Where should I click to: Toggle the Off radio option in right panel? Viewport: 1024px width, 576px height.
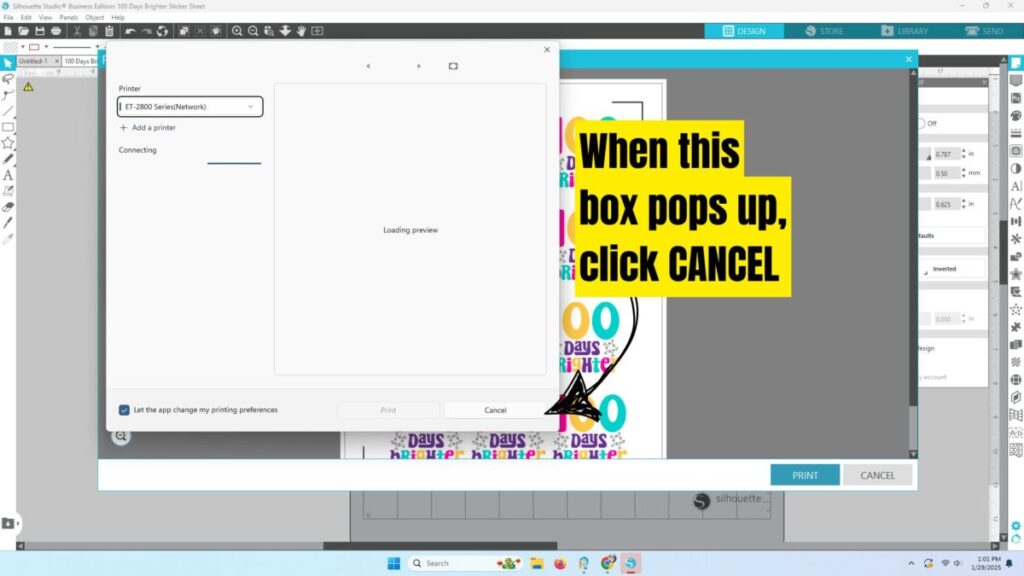[x=921, y=123]
